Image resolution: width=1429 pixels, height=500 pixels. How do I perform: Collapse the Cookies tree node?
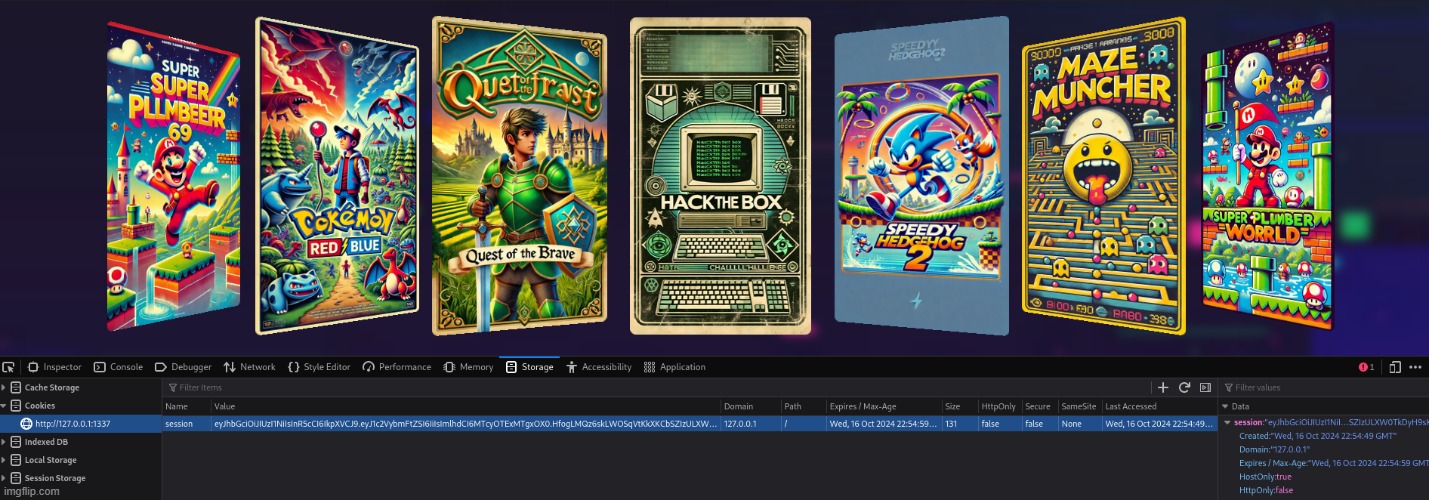4,406
